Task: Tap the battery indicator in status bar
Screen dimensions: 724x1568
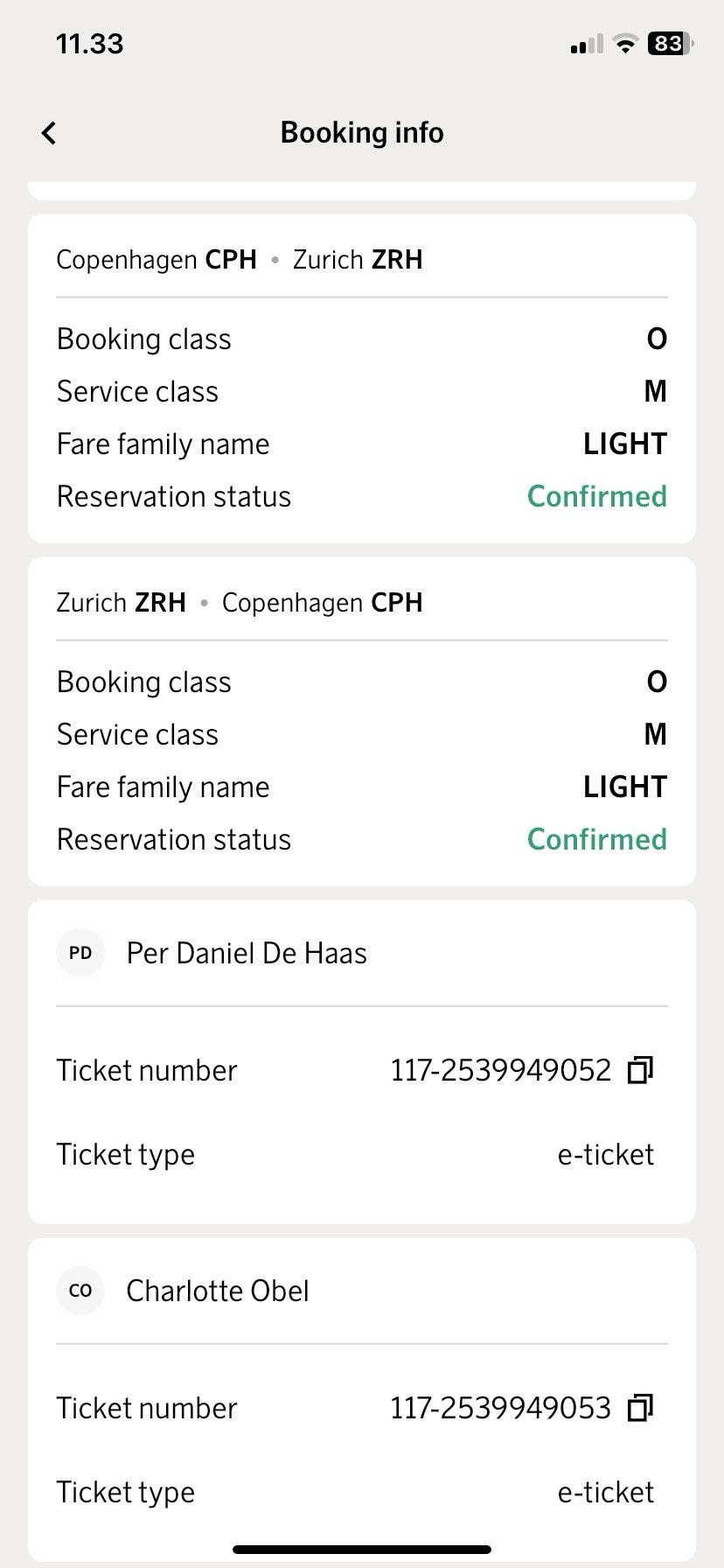Action: point(670,44)
